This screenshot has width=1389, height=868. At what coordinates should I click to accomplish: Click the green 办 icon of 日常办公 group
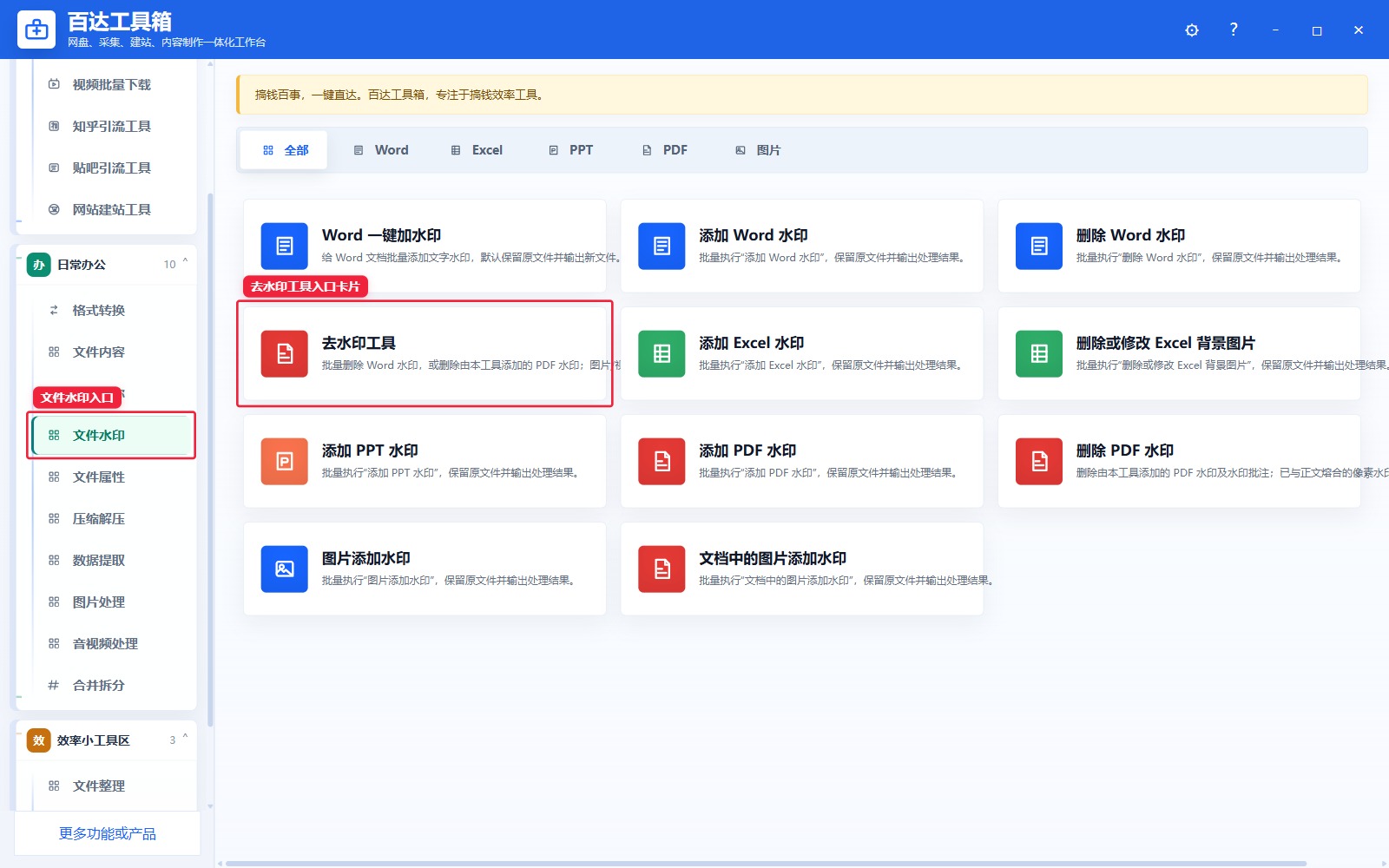point(38,265)
